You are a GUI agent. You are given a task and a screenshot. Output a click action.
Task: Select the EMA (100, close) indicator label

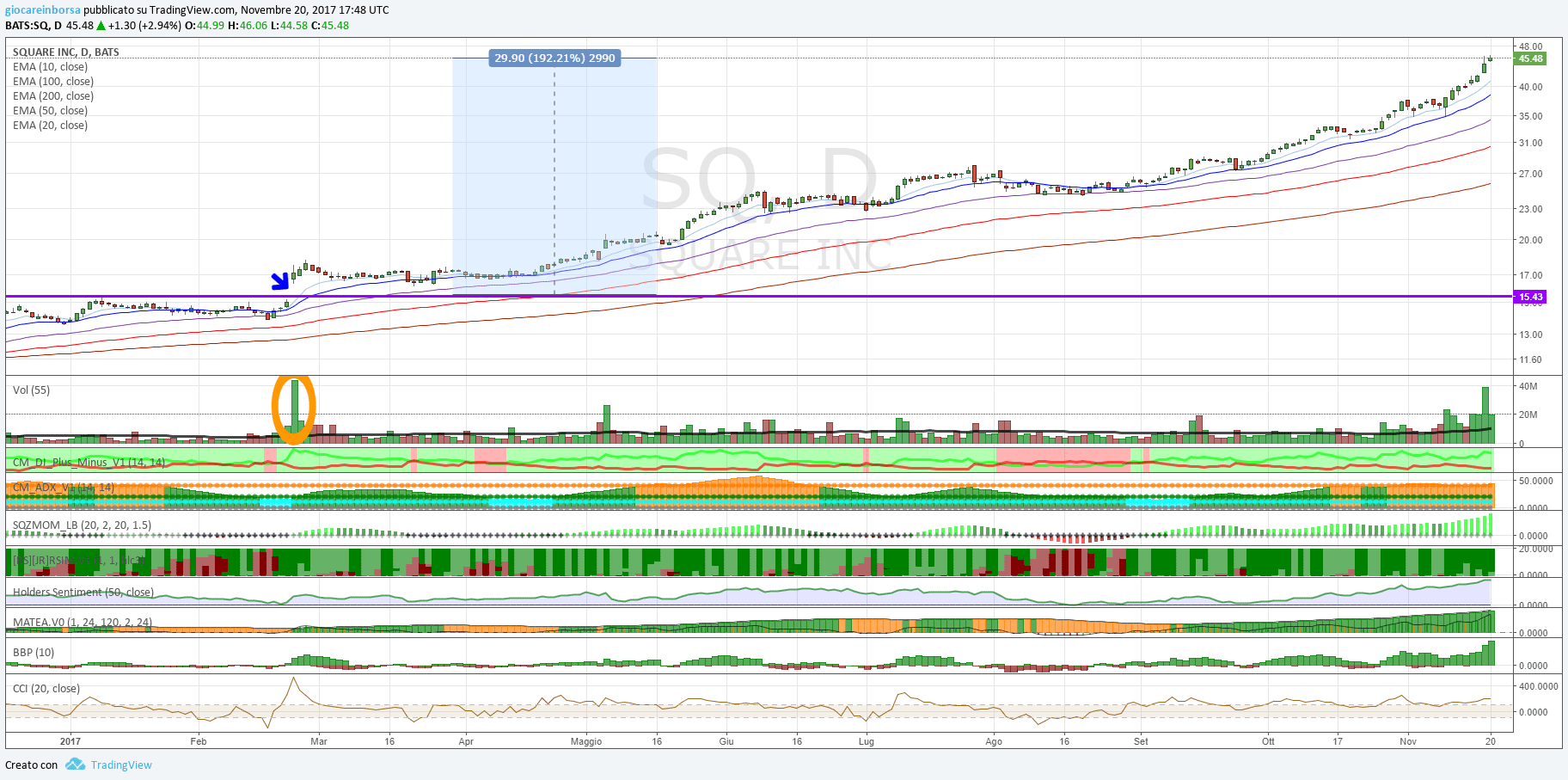(x=53, y=82)
